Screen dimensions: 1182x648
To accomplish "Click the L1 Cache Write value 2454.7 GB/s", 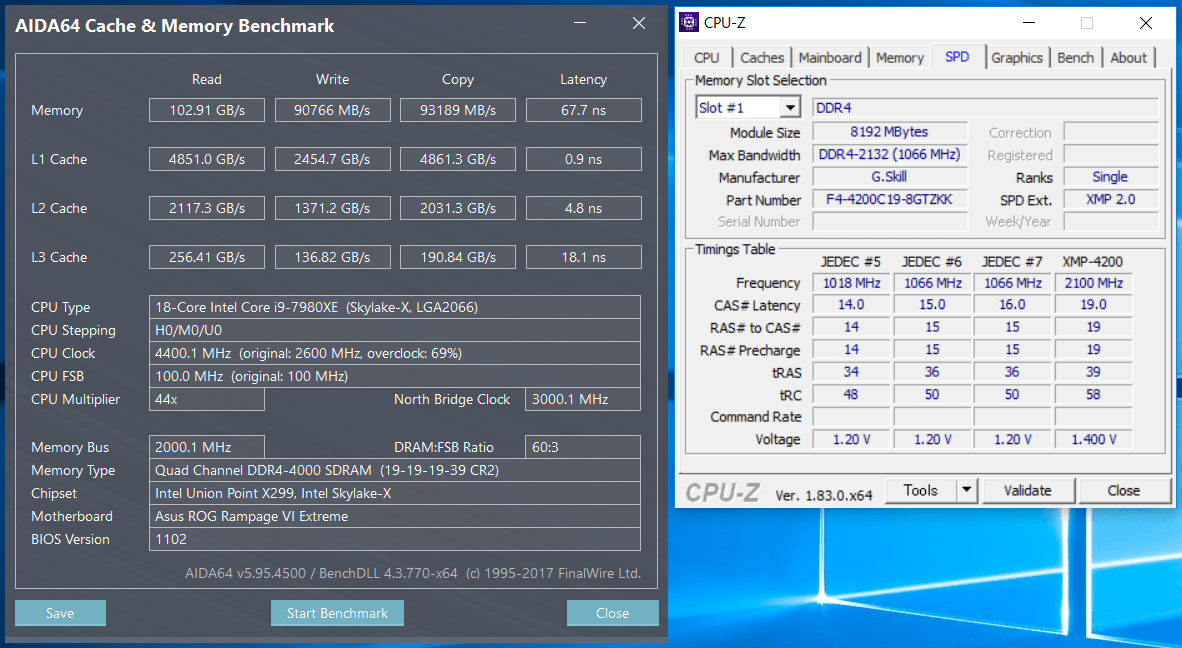I will point(332,159).
